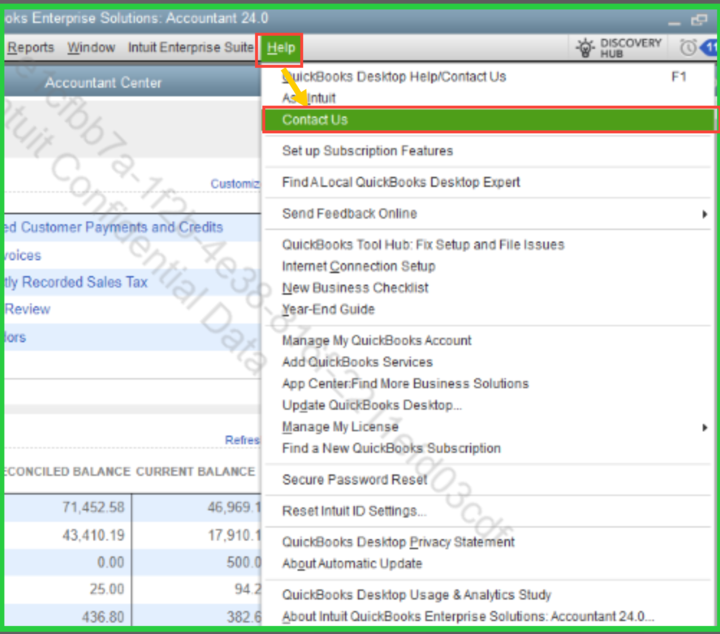Click the Customize link in Accountant Center
This screenshot has width=720, height=634.
click(235, 184)
